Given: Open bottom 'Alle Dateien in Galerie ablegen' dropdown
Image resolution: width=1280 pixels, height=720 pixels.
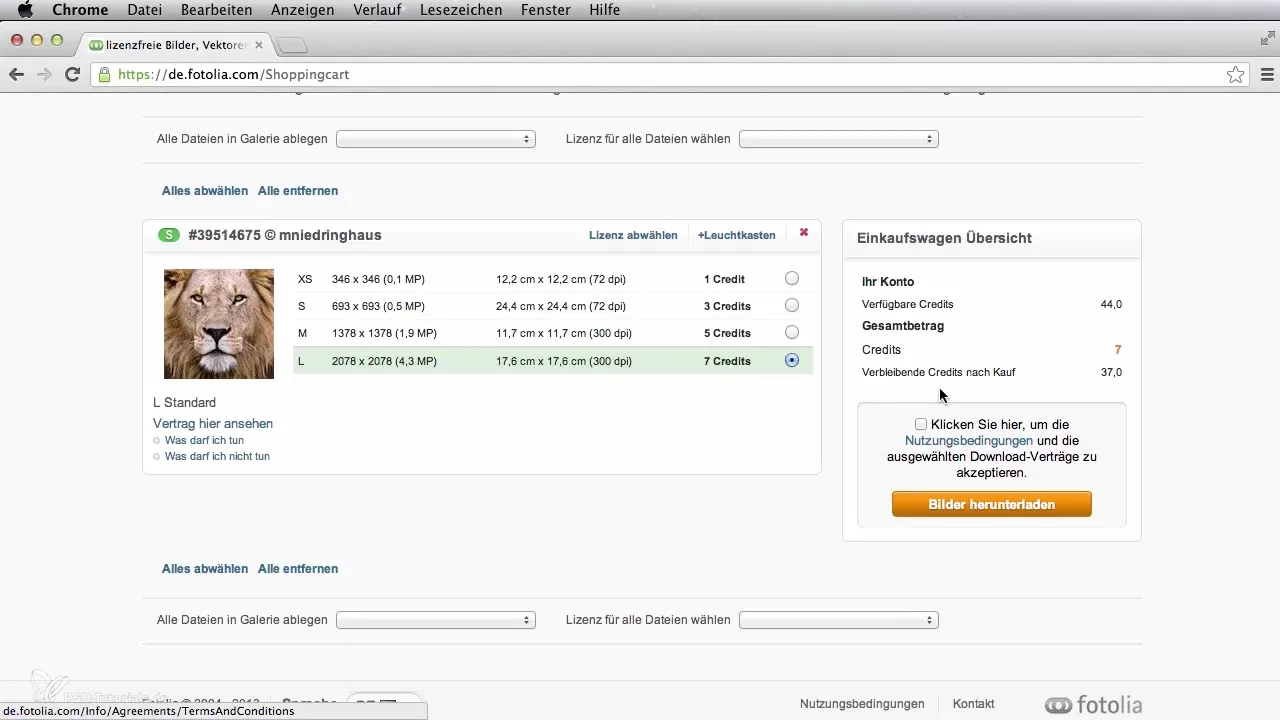Looking at the screenshot, I should click(x=436, y=620).
